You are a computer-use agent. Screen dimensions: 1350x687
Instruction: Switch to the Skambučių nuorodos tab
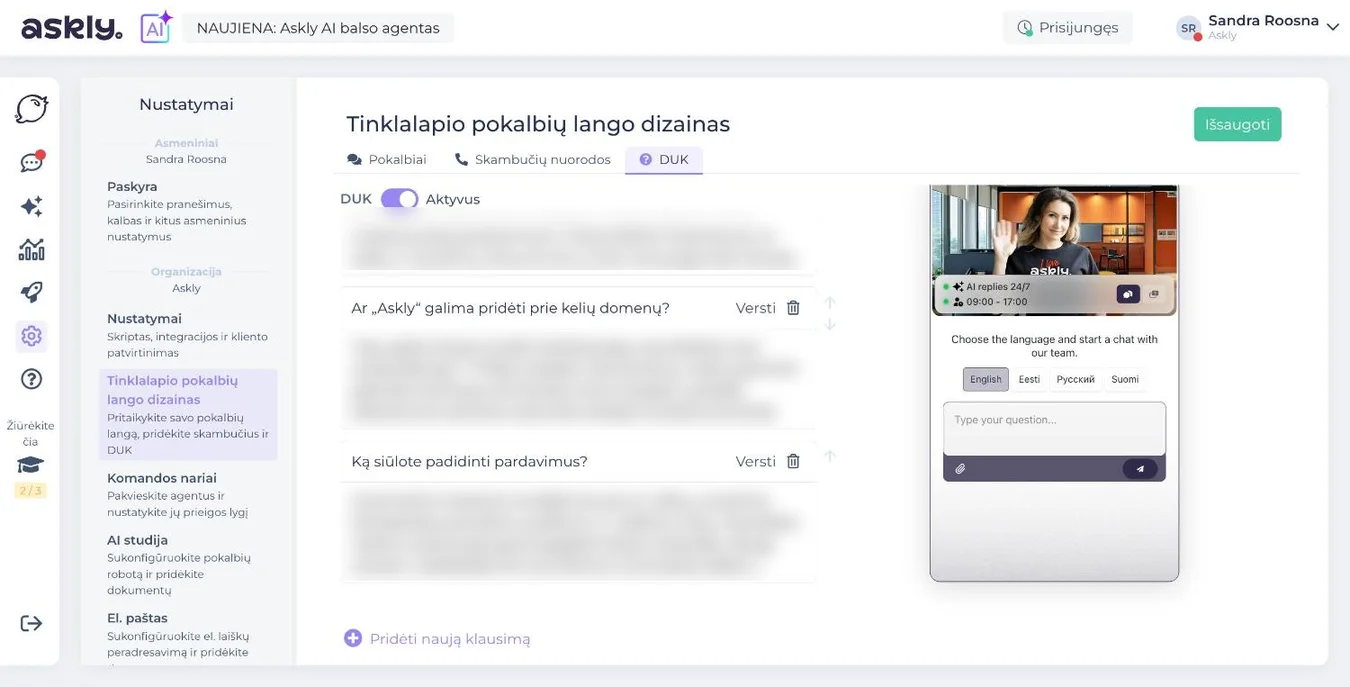click(x=532, y=159)
